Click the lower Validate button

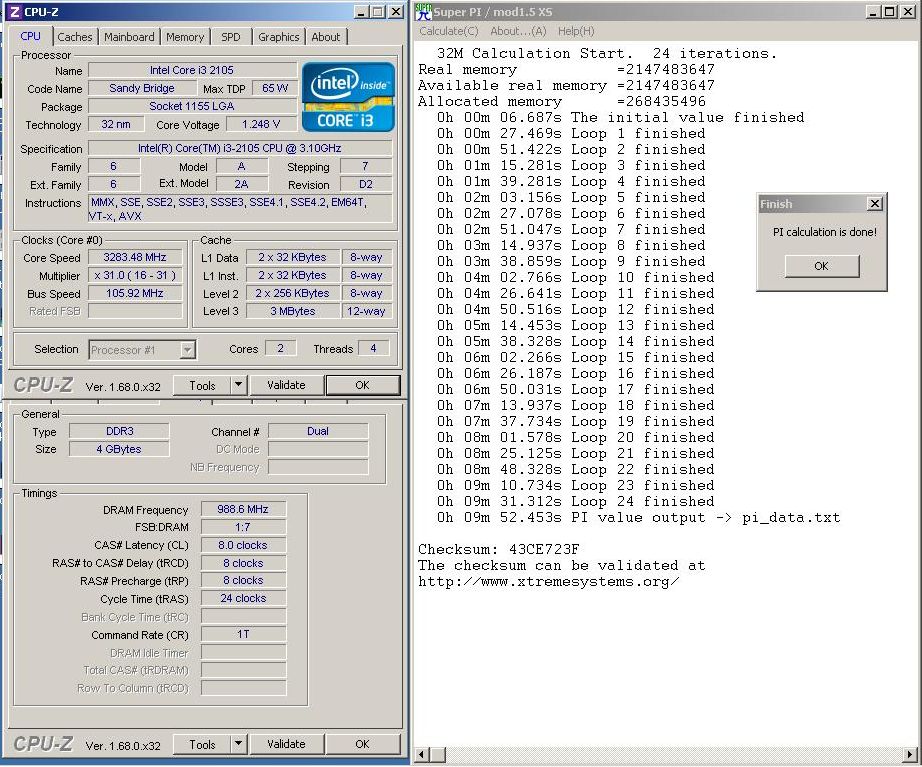click(286, 744)
